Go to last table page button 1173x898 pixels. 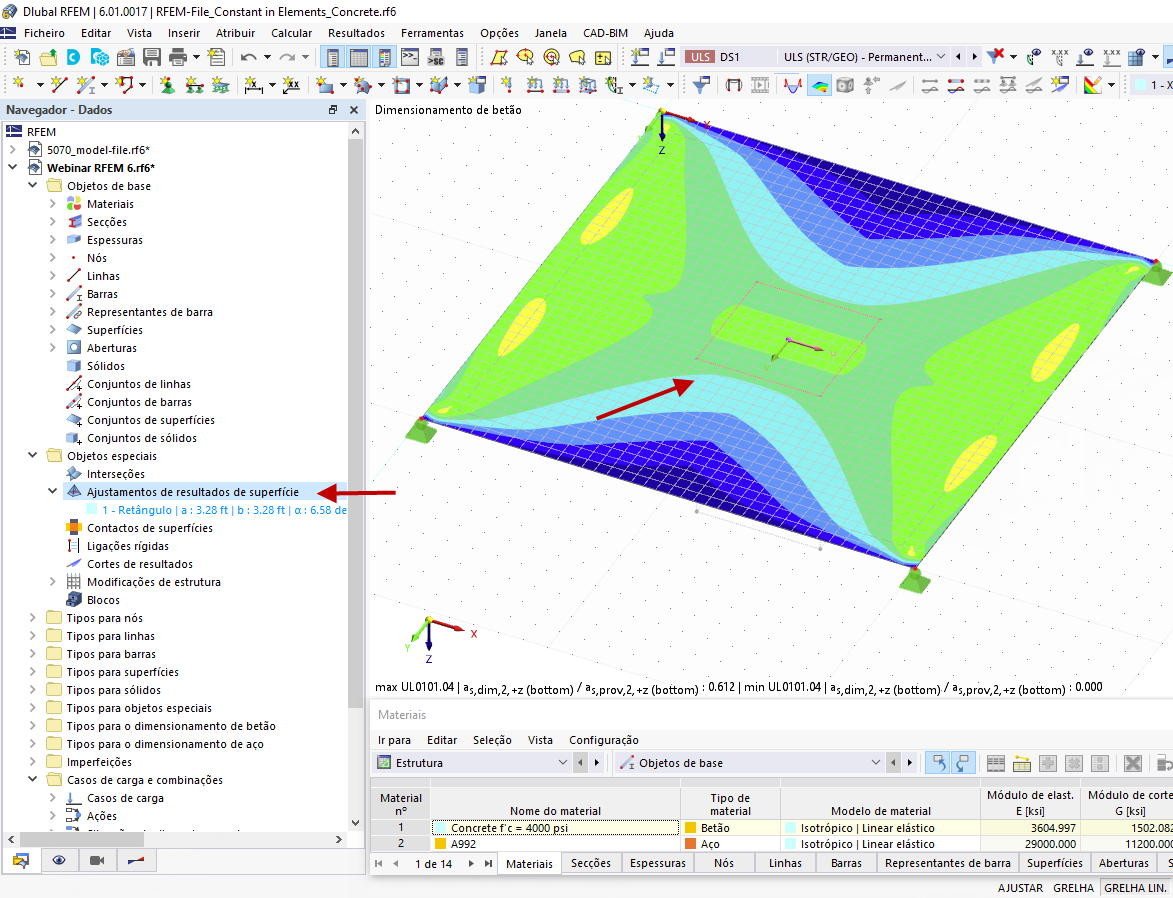click(x=488, y=864)
